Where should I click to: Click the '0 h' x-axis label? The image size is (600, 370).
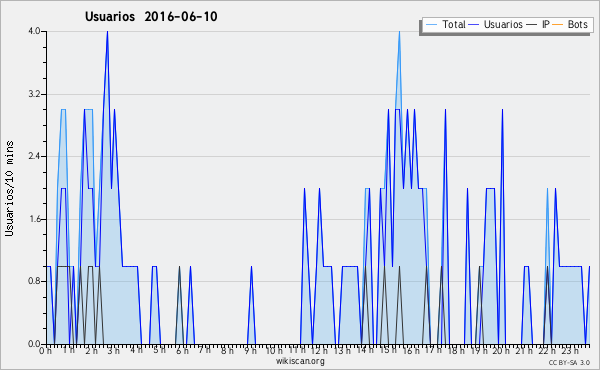click(x=46, y=350)
